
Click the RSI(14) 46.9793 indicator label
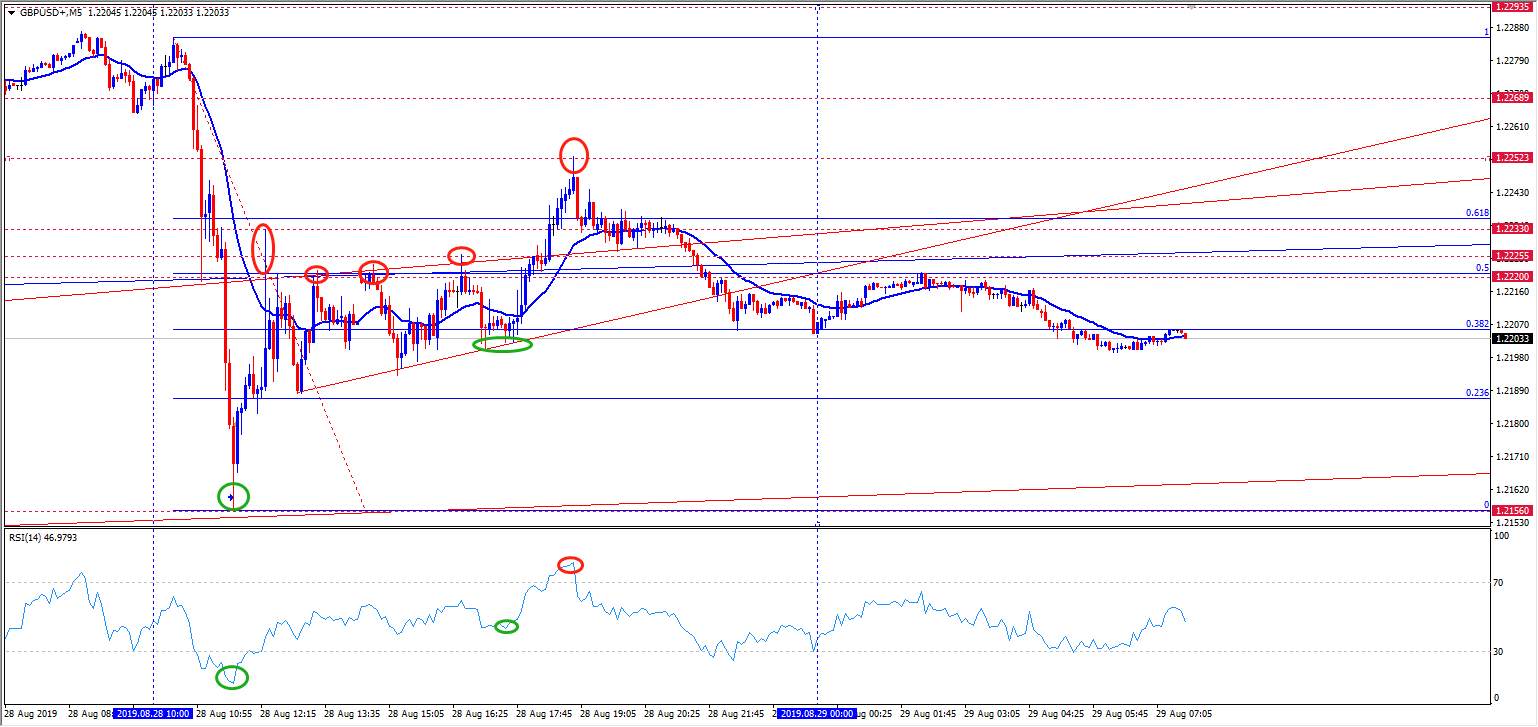(x=43, y=538)
